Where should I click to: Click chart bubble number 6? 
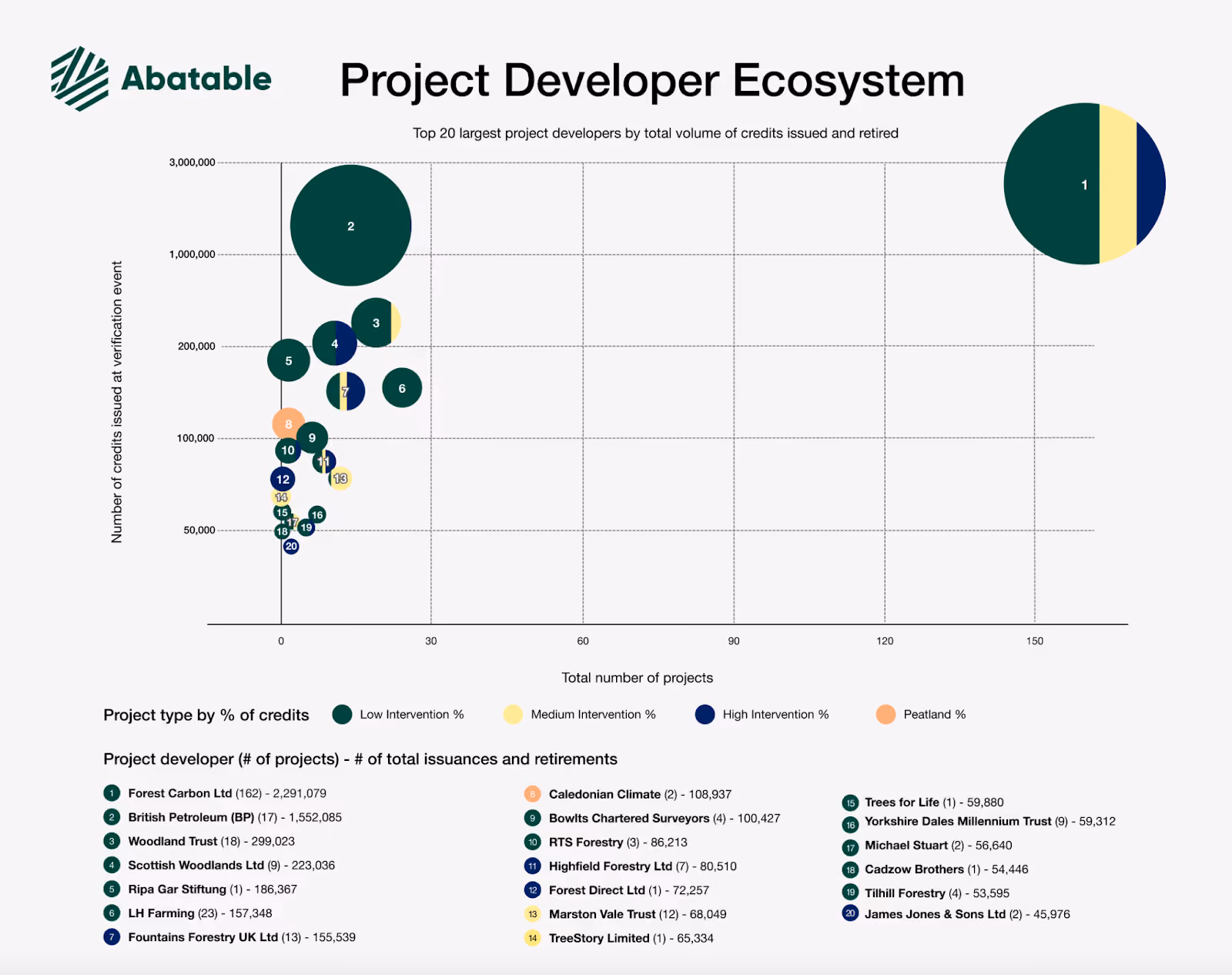[x=402, y=388]
